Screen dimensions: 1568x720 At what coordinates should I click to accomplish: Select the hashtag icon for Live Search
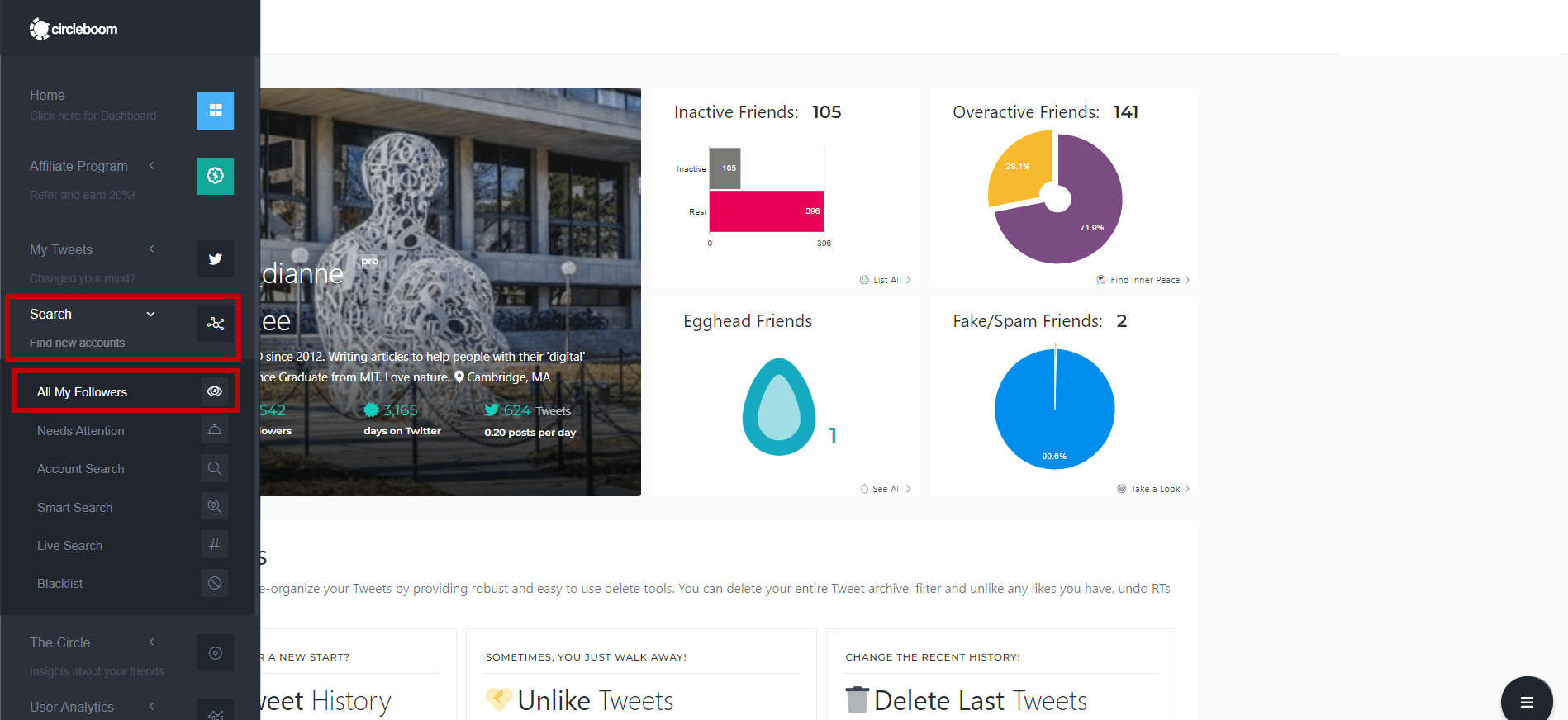click(214, 544)
